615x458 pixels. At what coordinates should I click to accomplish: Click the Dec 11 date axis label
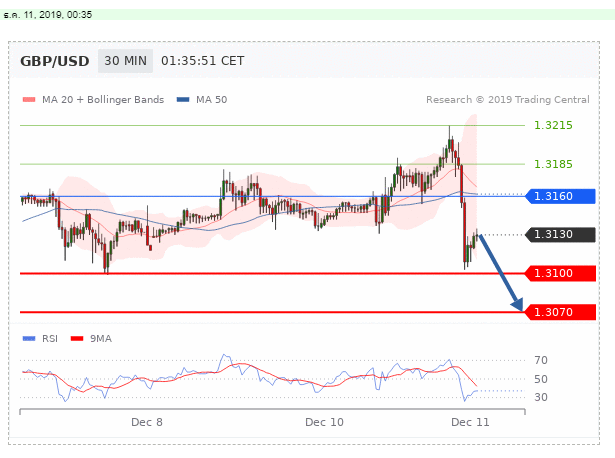[x=470, y=422]
